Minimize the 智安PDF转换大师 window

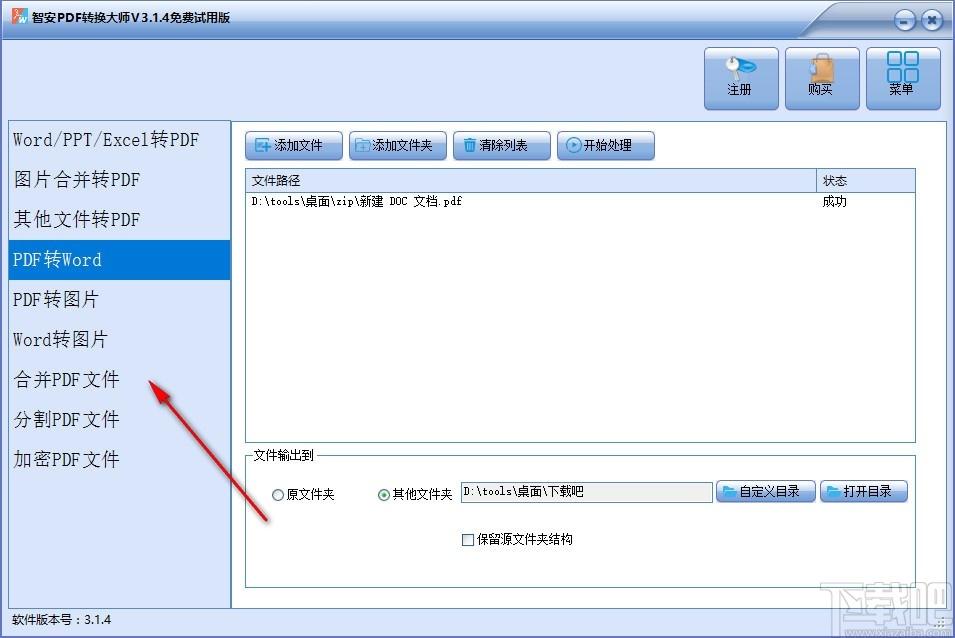(x=904, y=21)
